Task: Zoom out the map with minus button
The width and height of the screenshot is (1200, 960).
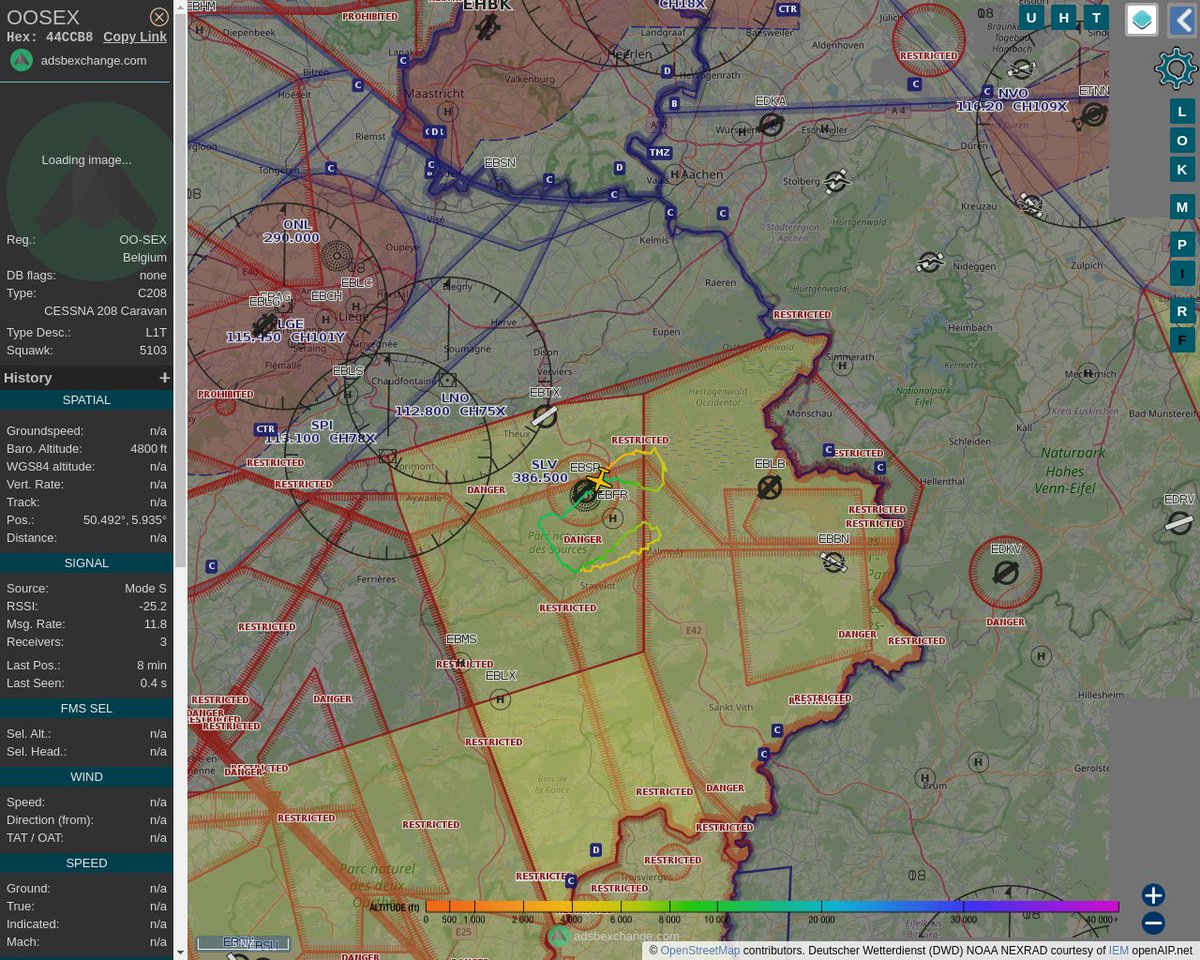Action: click(1153, 923)
